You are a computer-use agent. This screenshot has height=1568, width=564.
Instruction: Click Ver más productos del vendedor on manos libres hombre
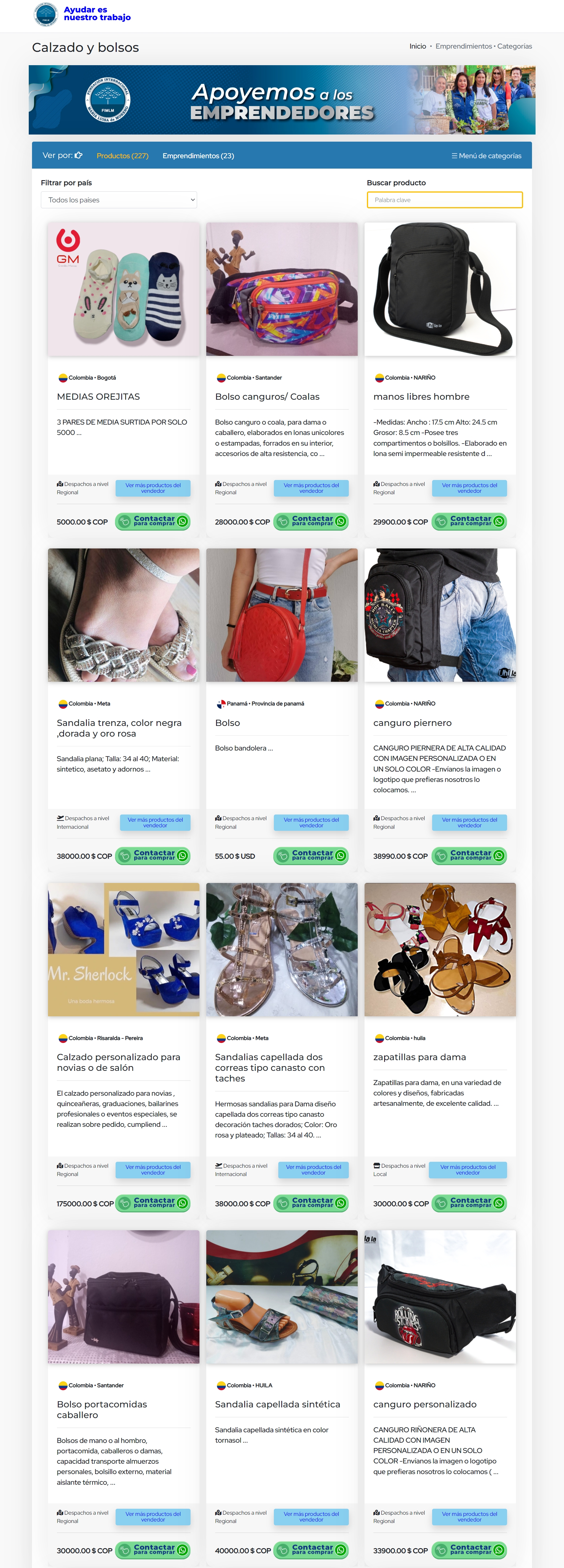pyautogui.click(x=469, y=488)
